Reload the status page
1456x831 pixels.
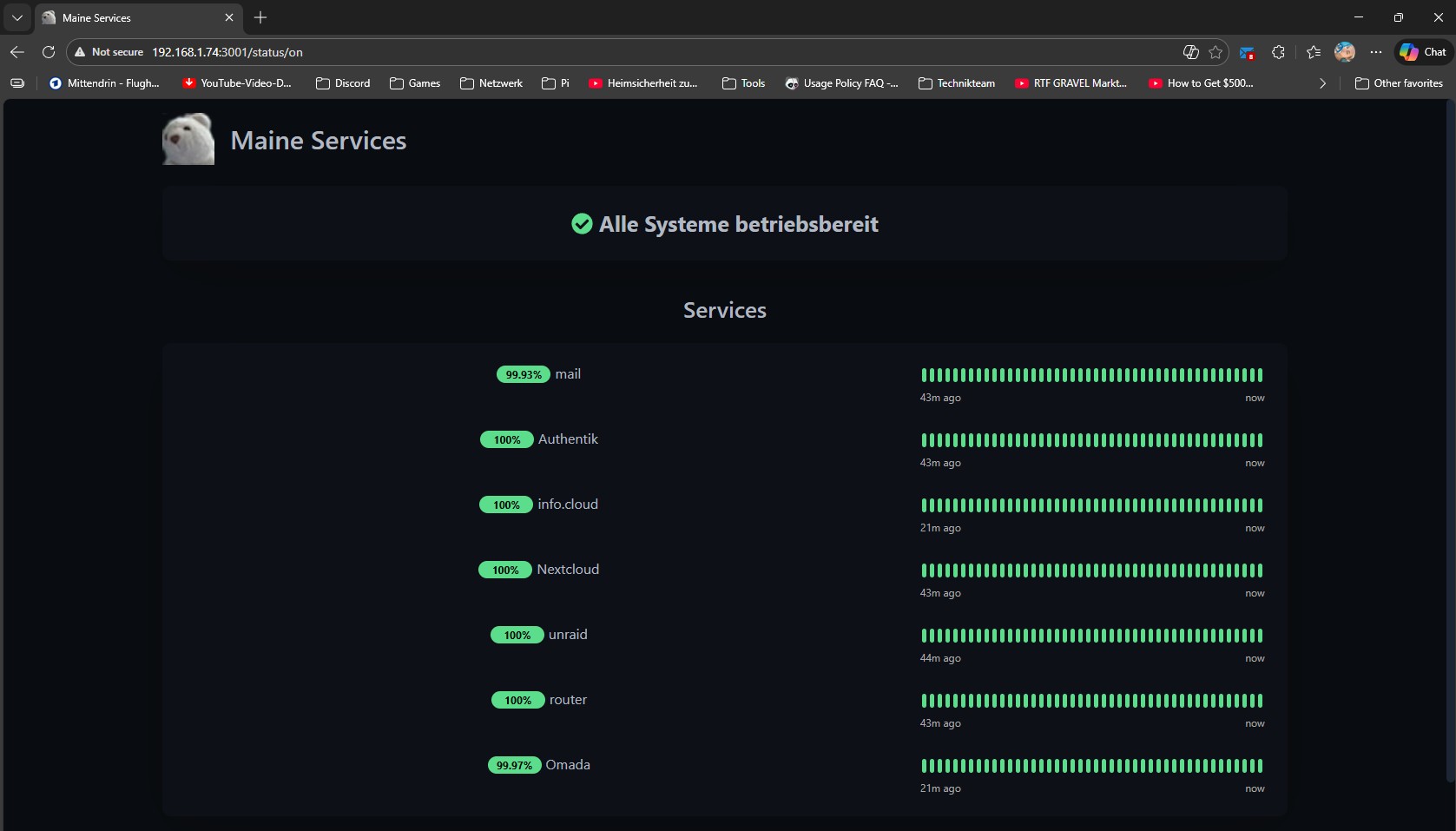(49, 52)
